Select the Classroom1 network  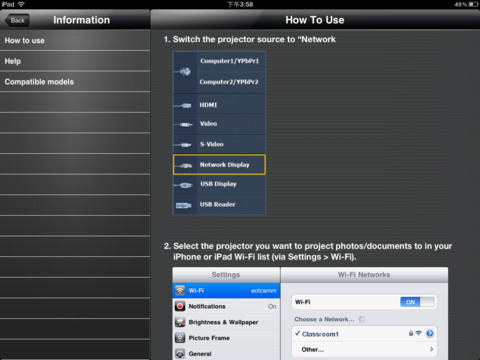click(x=364, y=334)
